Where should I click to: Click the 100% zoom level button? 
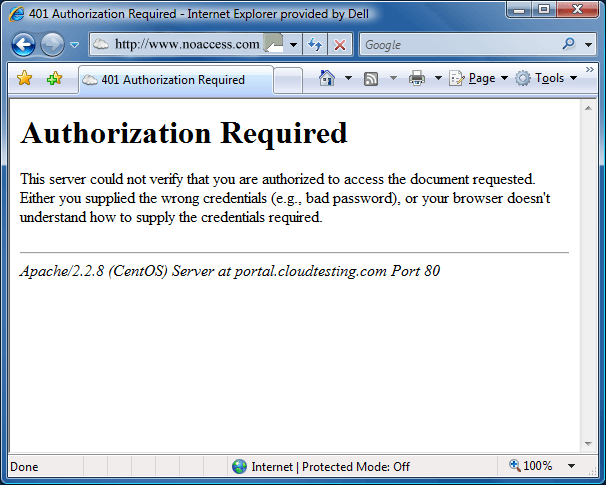coord(531,466)
